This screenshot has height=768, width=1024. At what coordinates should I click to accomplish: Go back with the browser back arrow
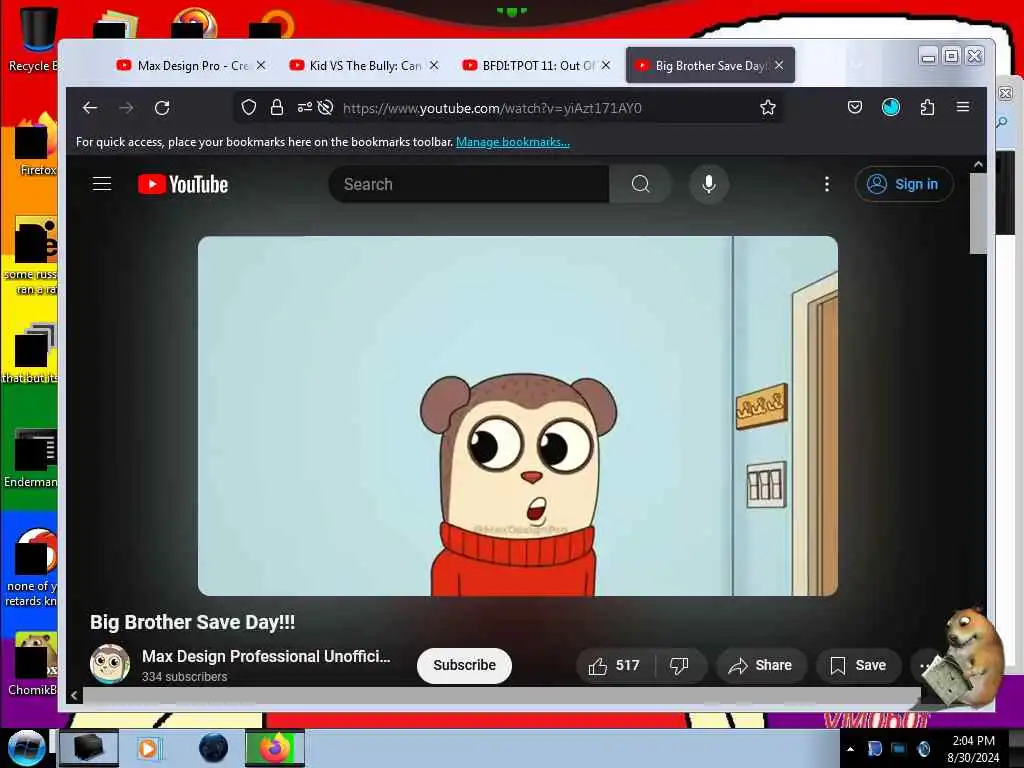[x=90, y=108]
